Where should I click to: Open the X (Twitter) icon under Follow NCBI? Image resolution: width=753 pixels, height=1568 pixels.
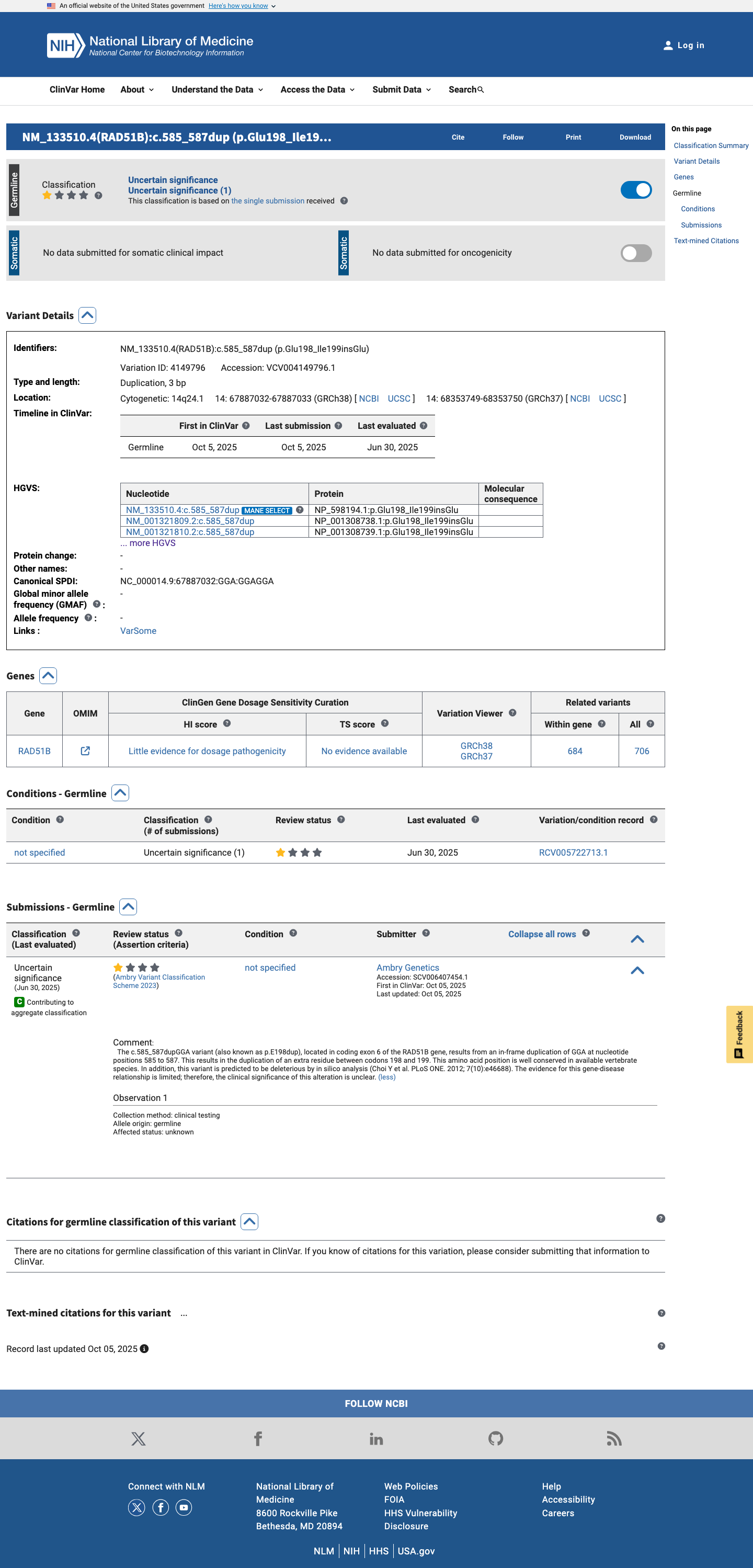(x=139, y=1438)
